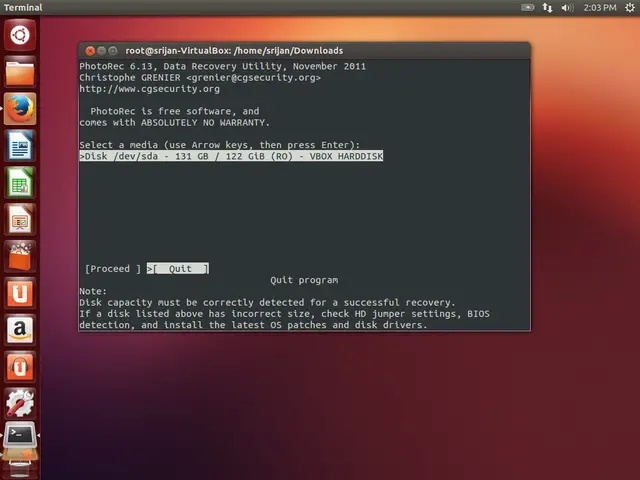Image resolution: width=640 pixels, height=480 pixels.
Task: Open LibreOffice Impress presentation launcher
Action: pos(20,220)
